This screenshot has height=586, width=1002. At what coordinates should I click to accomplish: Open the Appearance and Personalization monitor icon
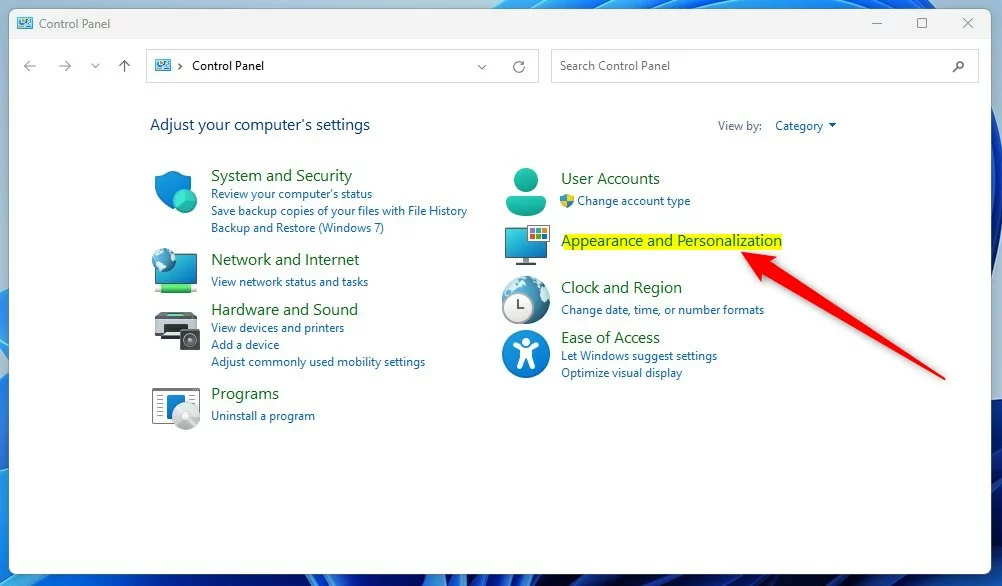[x=527, y=245]
